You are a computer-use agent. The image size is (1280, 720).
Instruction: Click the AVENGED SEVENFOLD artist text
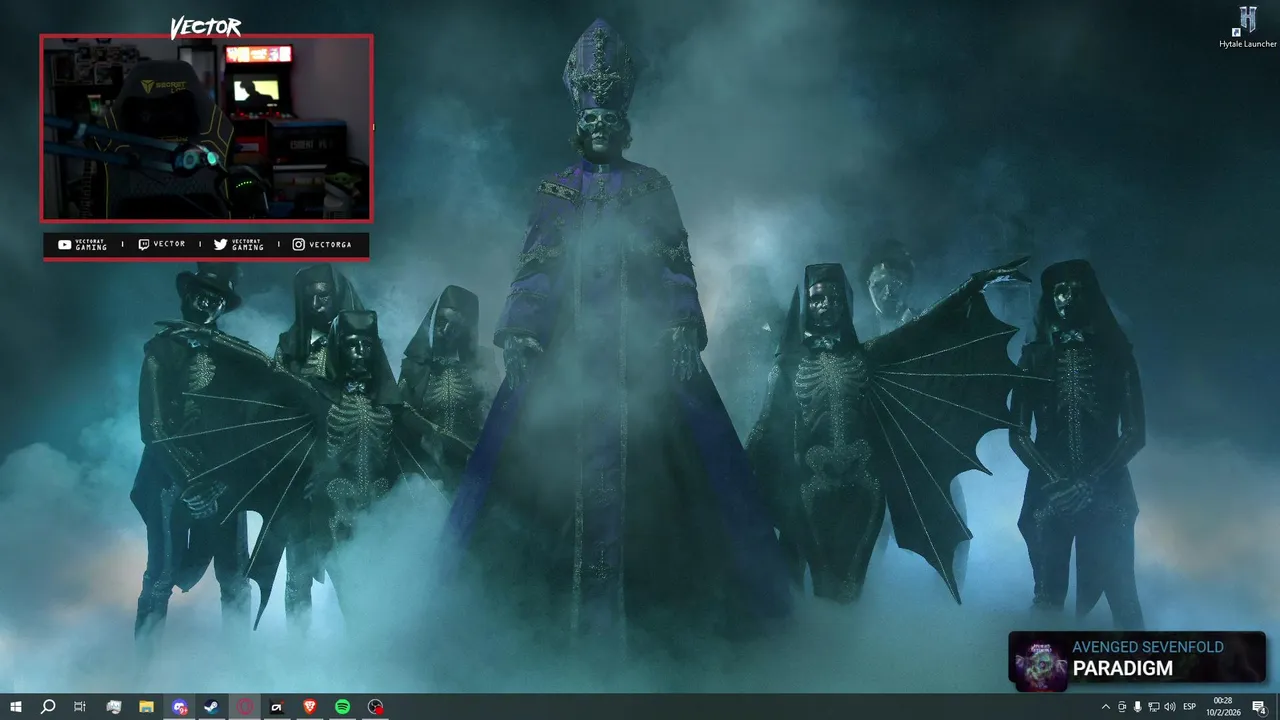pos(1148,647)
